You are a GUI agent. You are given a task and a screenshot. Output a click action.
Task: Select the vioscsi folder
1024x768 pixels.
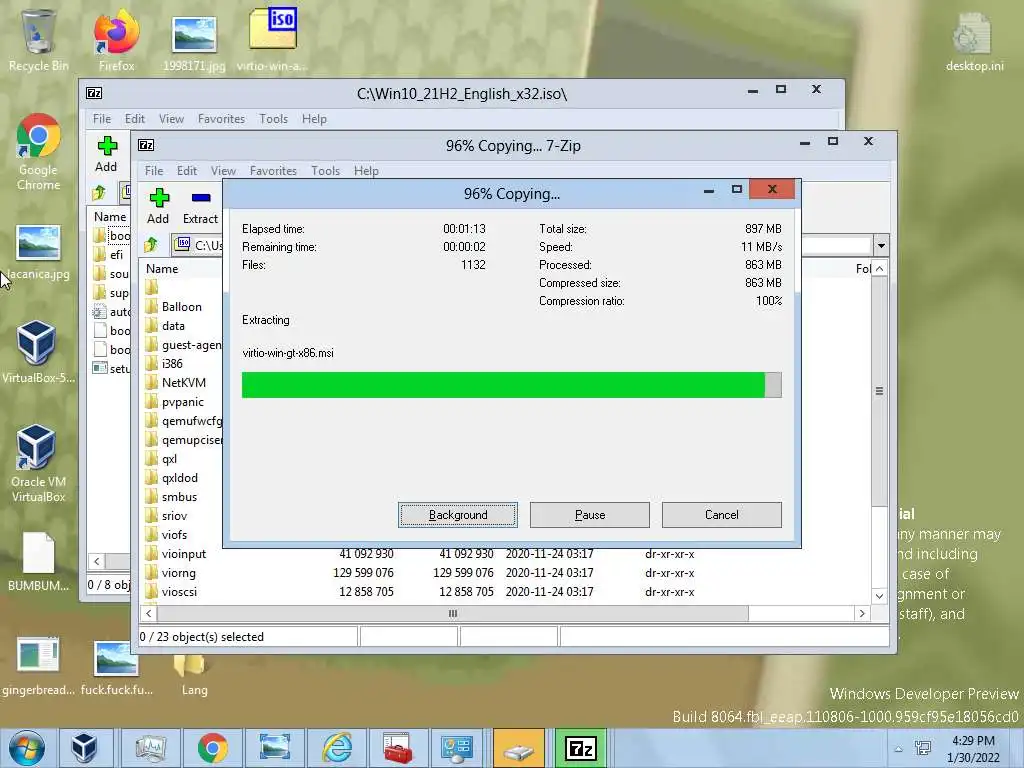pos(179,592)
